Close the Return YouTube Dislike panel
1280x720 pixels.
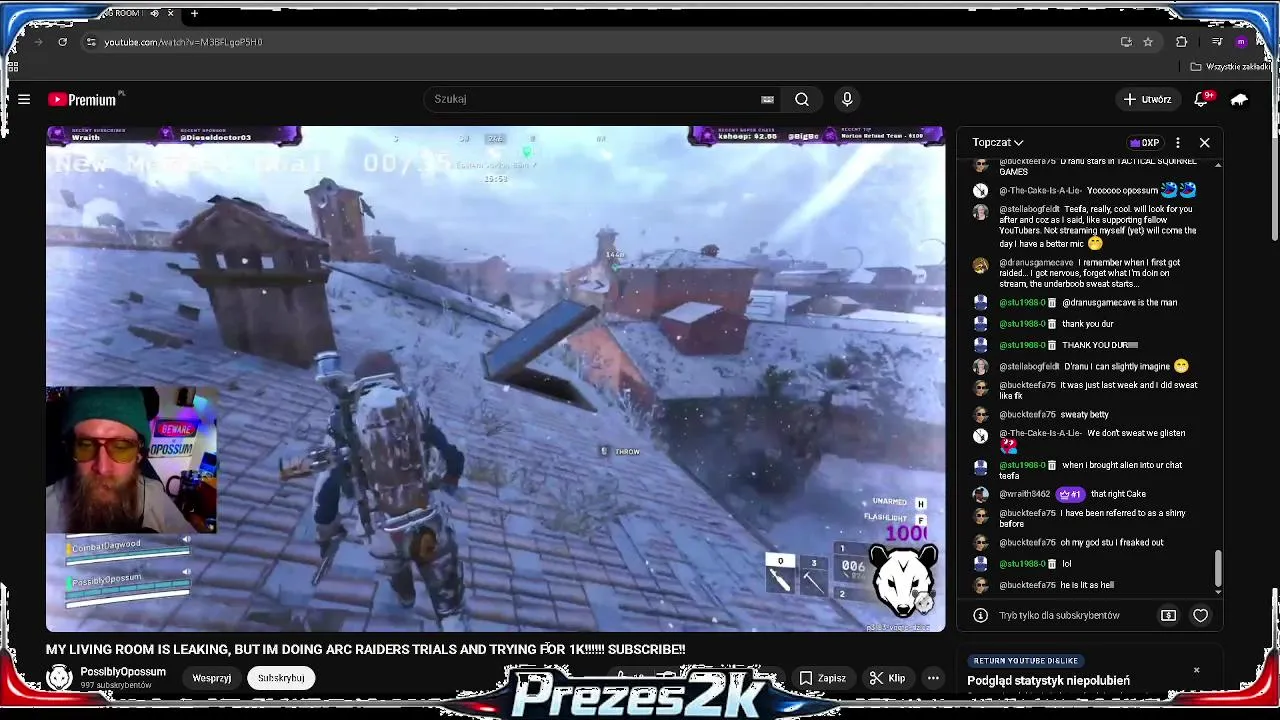click(1196, 669)
